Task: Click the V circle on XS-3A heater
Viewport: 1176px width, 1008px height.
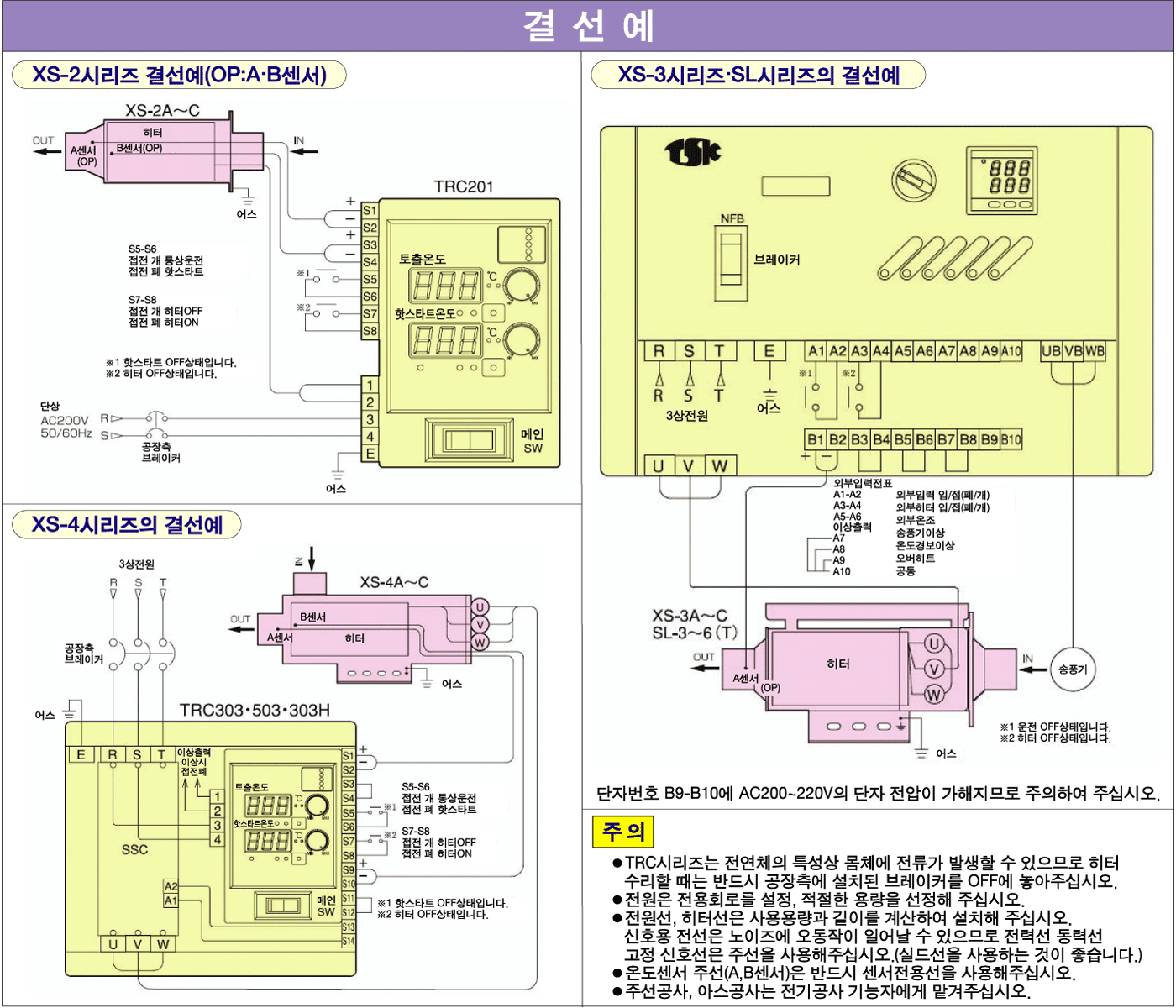Action: (934, 669)
